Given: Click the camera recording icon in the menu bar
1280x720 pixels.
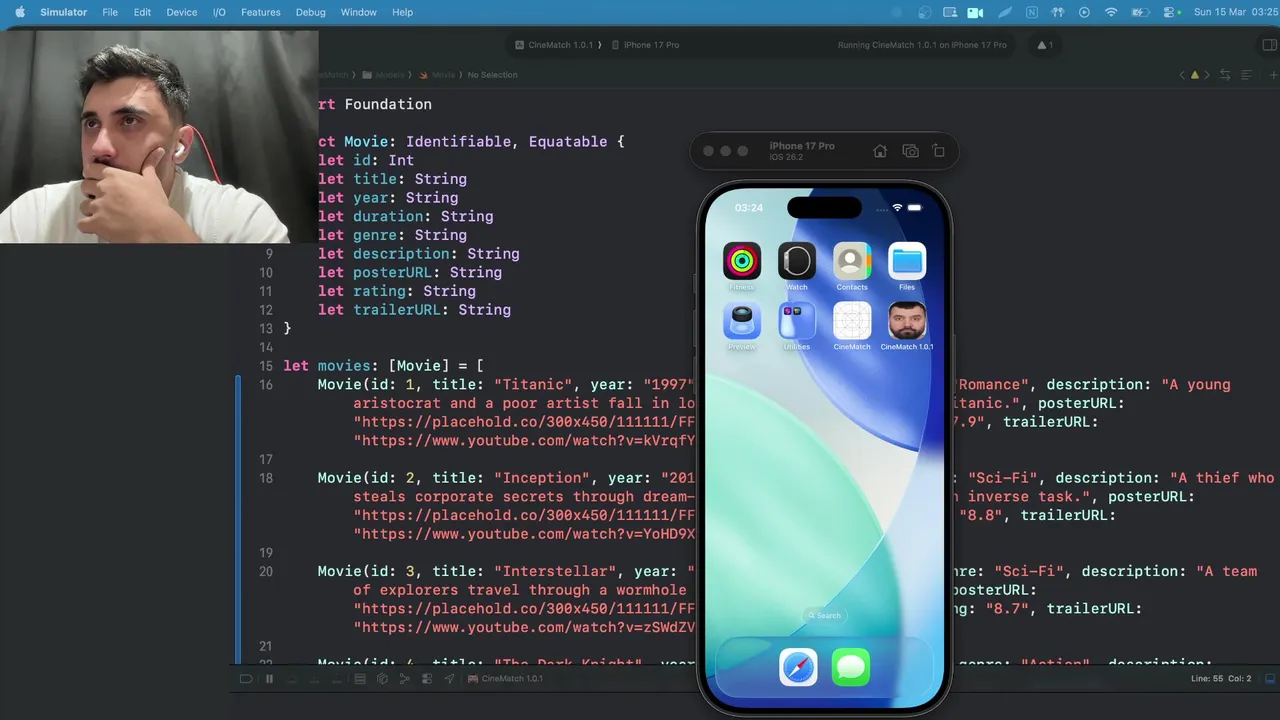Looking at the screenshot, I should click(975, 12).
